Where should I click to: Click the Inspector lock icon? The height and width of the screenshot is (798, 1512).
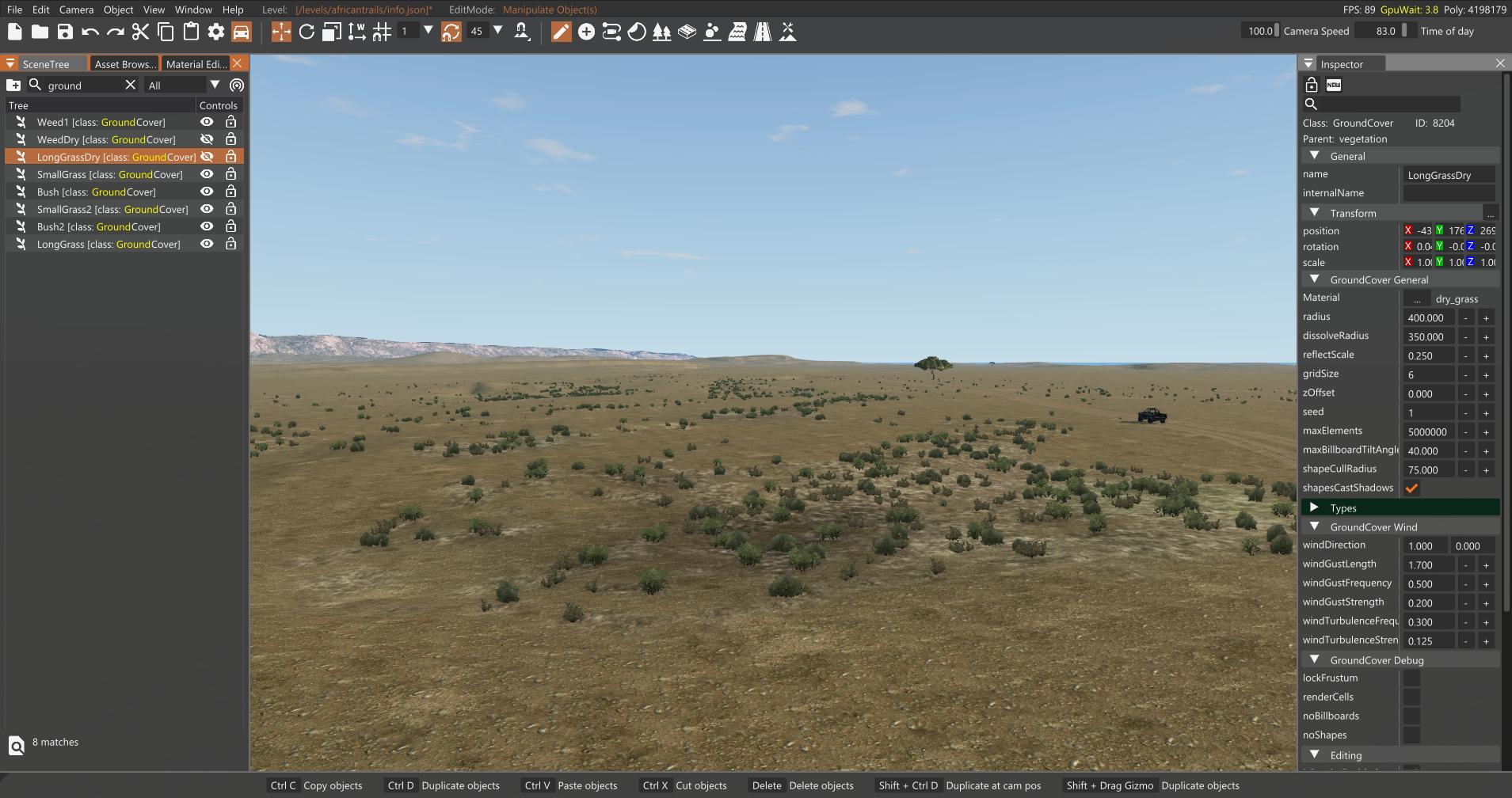(1312, 85)
